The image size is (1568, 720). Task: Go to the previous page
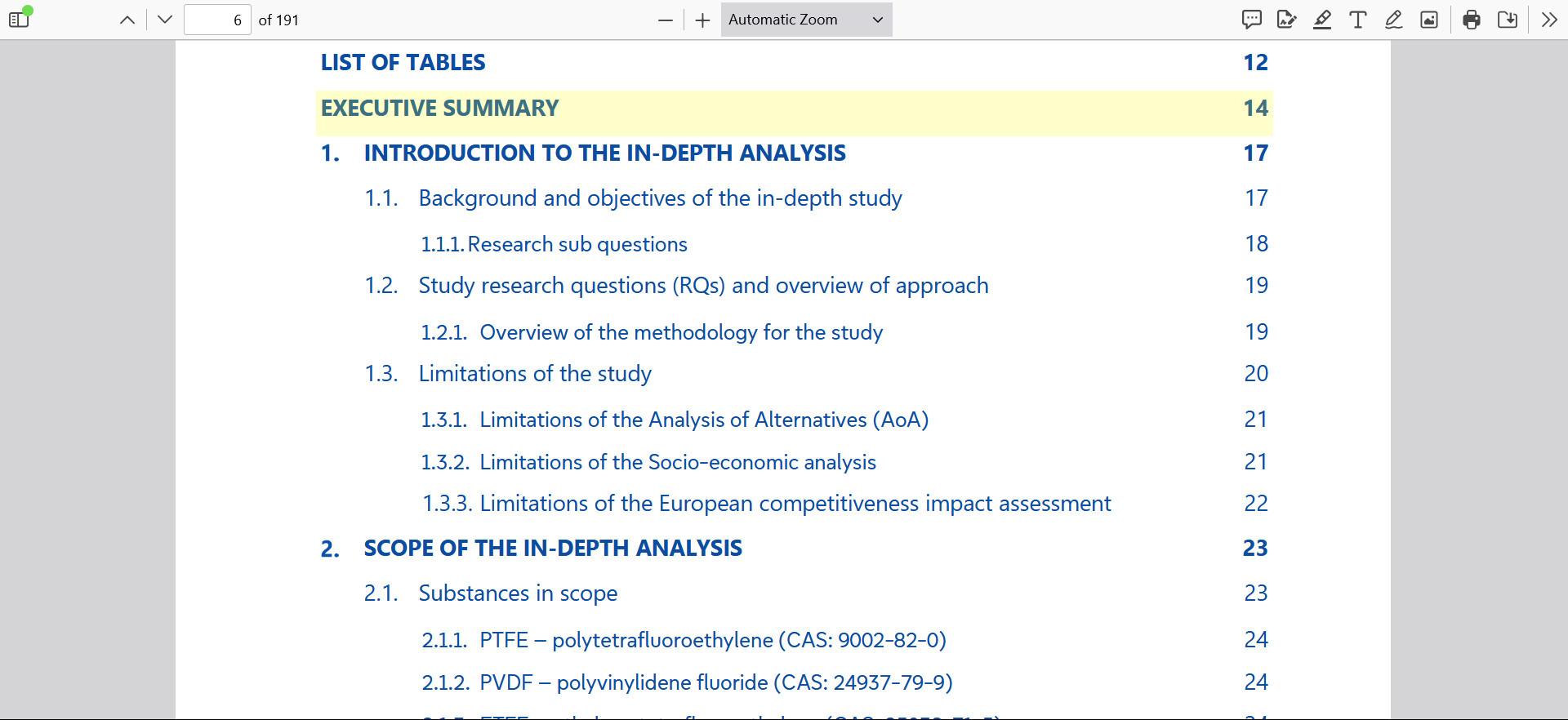tap(127, 20)
